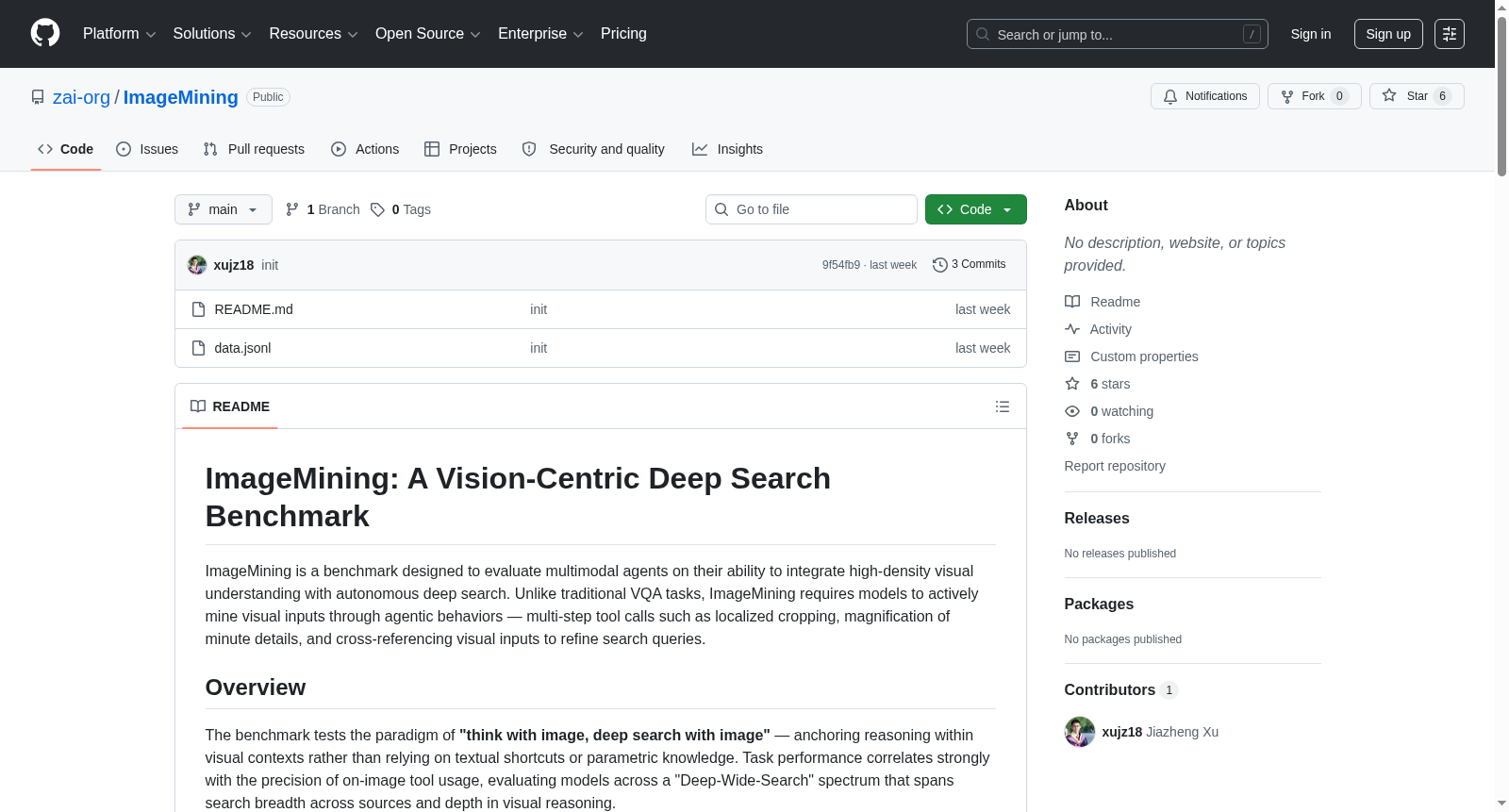
Task: Click the eye icon beside watching
Action: click(x=1072, y=411)
